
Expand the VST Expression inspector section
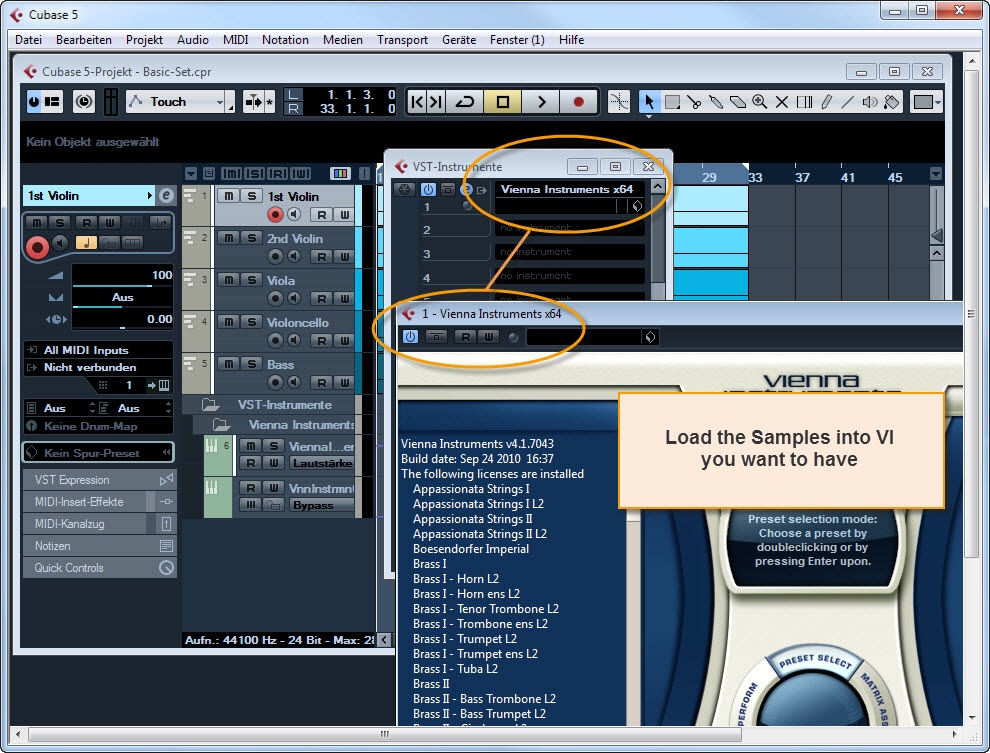click(99, 480)
